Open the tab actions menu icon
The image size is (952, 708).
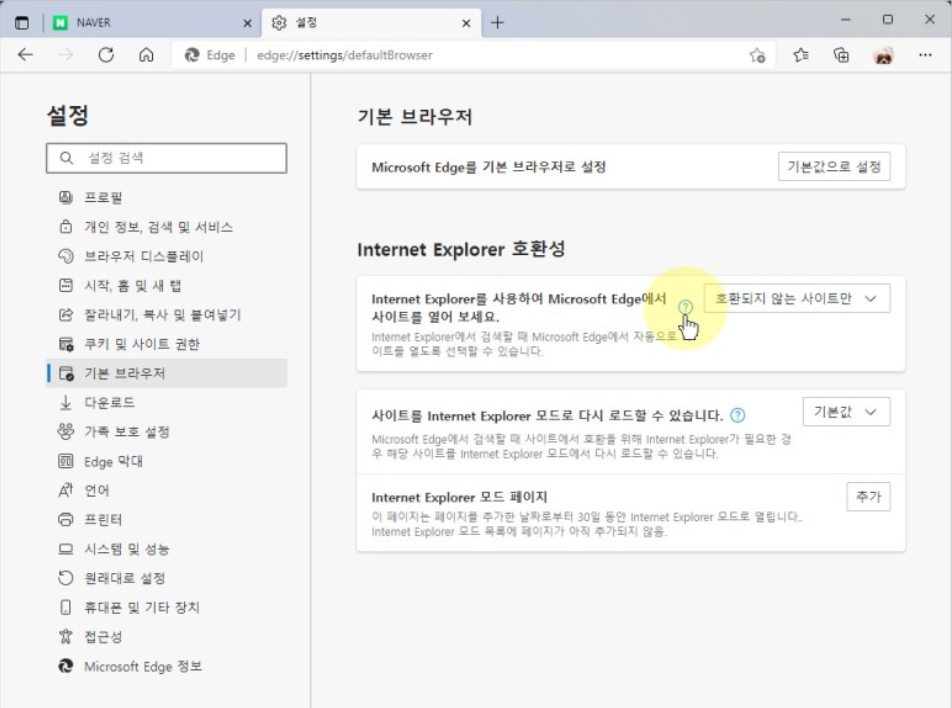pos(22,23)
